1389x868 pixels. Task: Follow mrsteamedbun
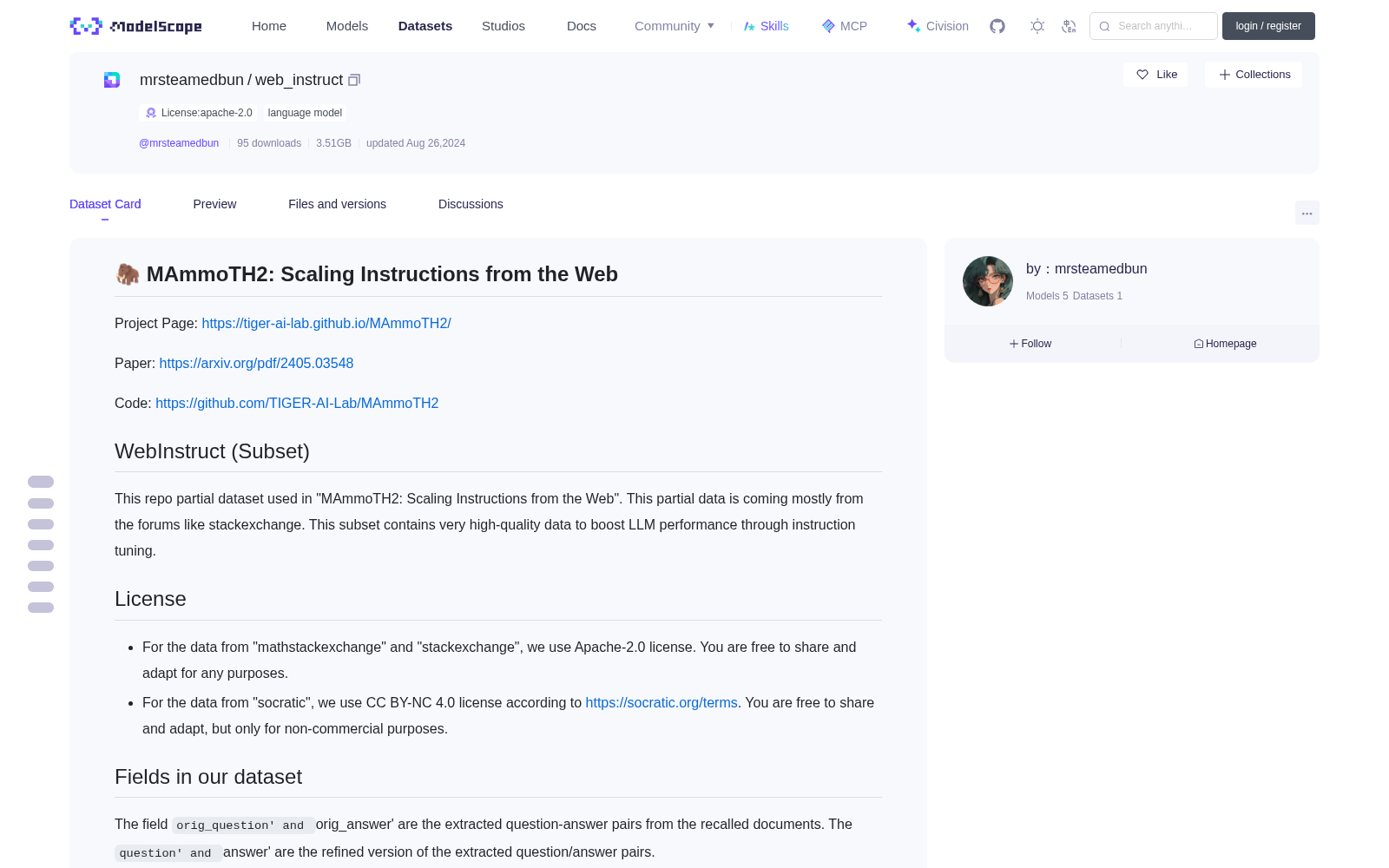point(1030,344)
